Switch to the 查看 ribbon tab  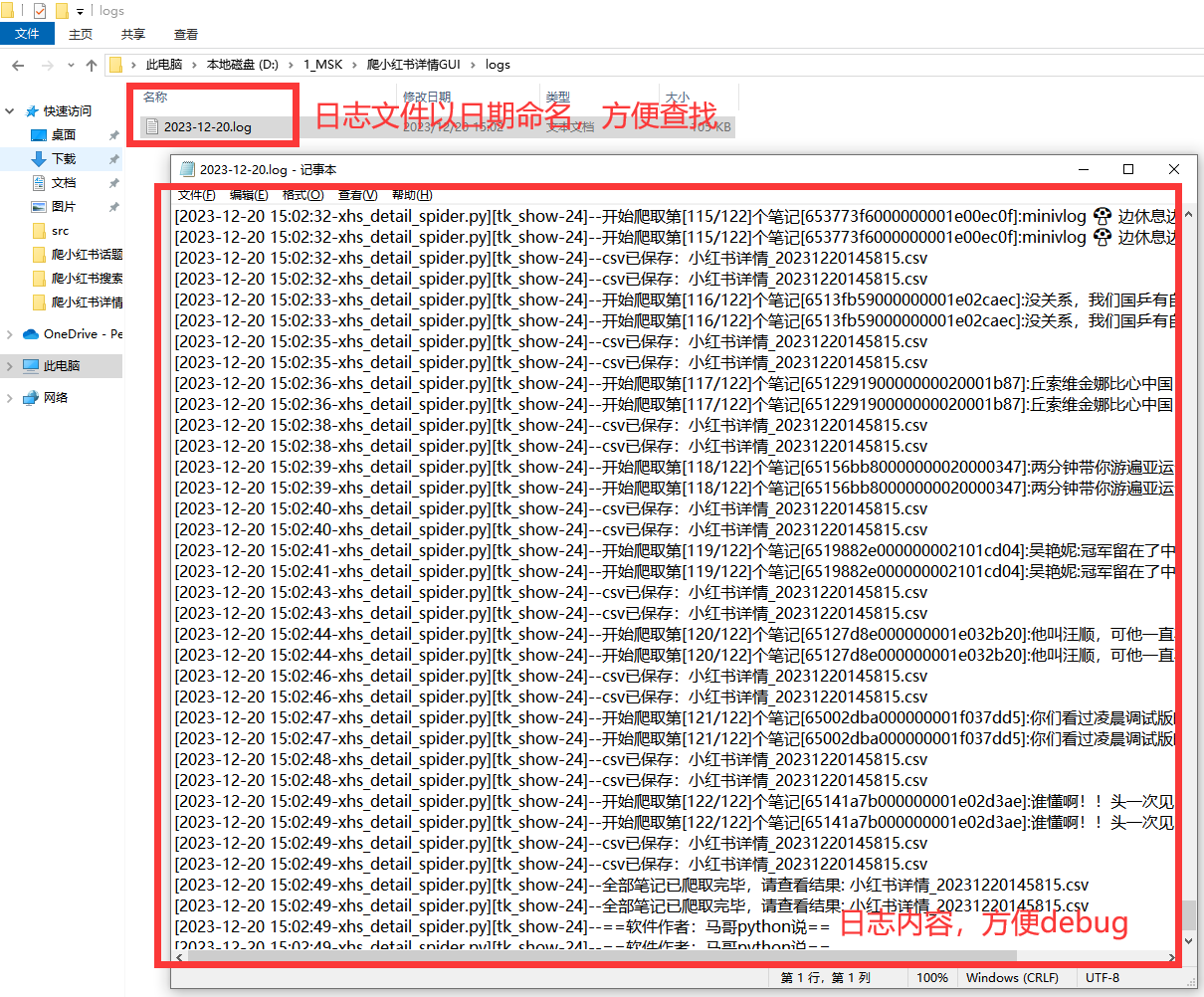(186, 34)
